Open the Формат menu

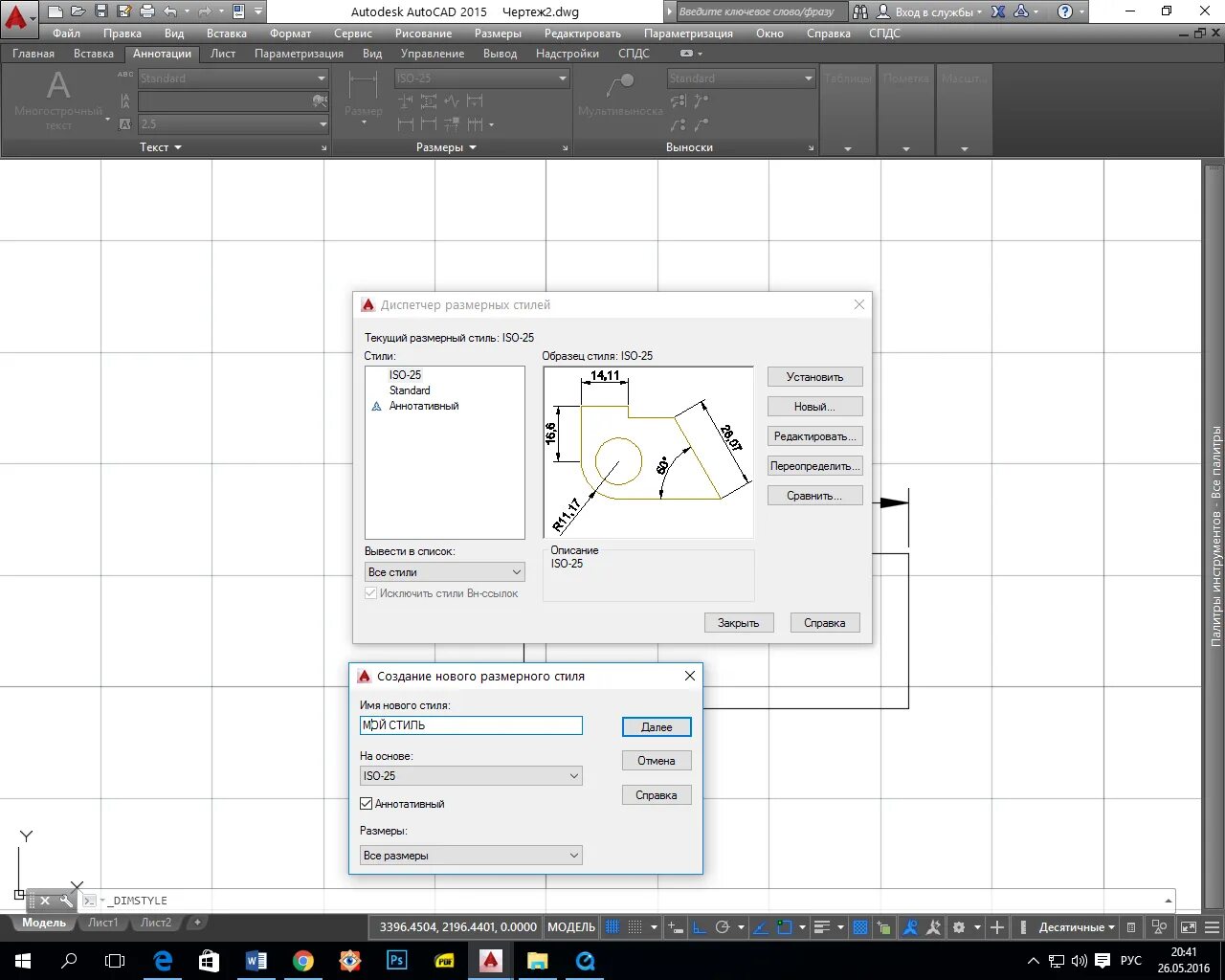click(x=291, y=33)
